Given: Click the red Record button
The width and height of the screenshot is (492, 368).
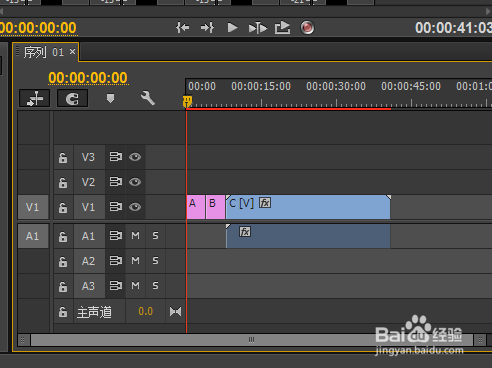Looking at the screenshot, I should click(x=307, y=28).
